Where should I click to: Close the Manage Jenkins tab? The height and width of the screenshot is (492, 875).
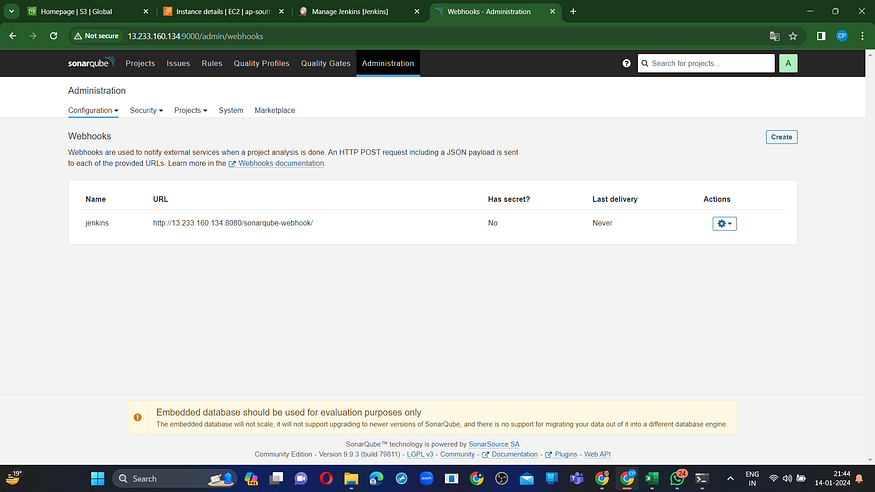tap(417, 11)
